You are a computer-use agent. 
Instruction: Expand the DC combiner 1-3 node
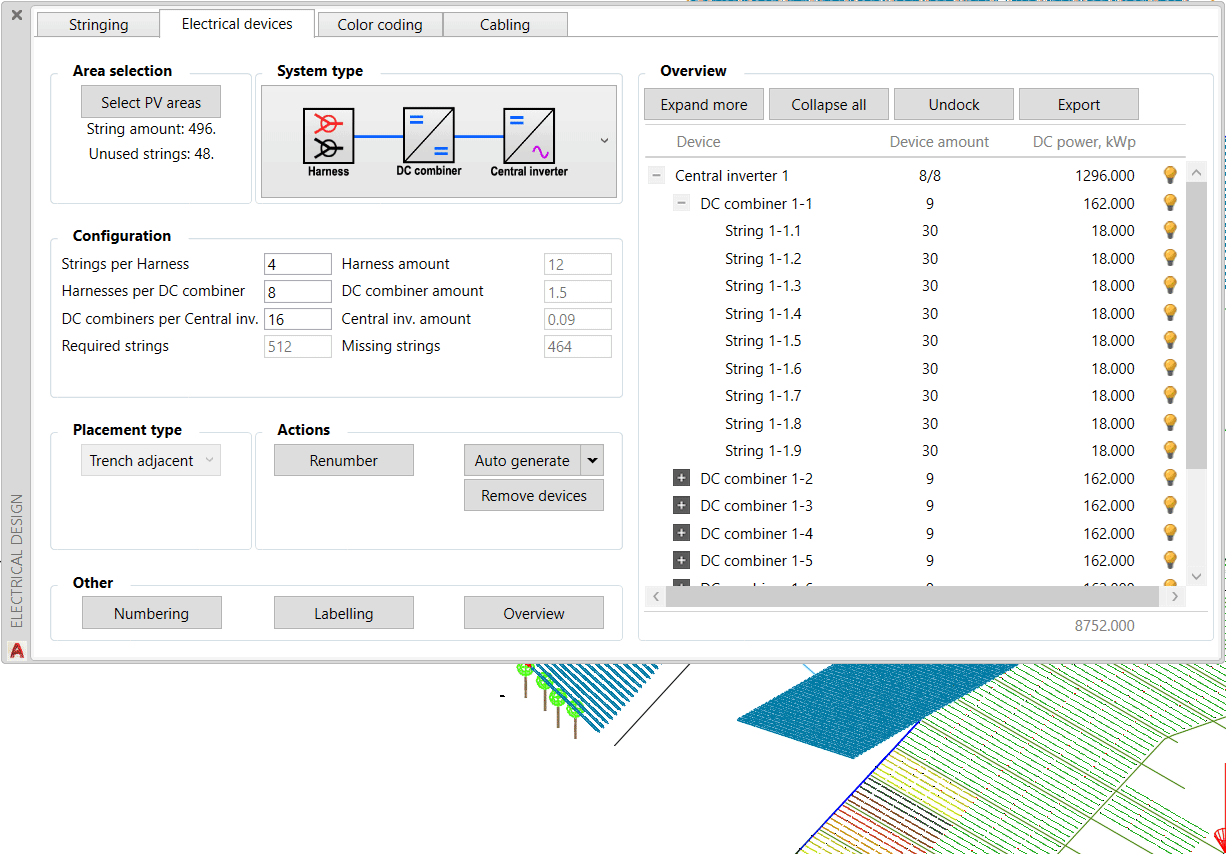[x=682, y=505]
